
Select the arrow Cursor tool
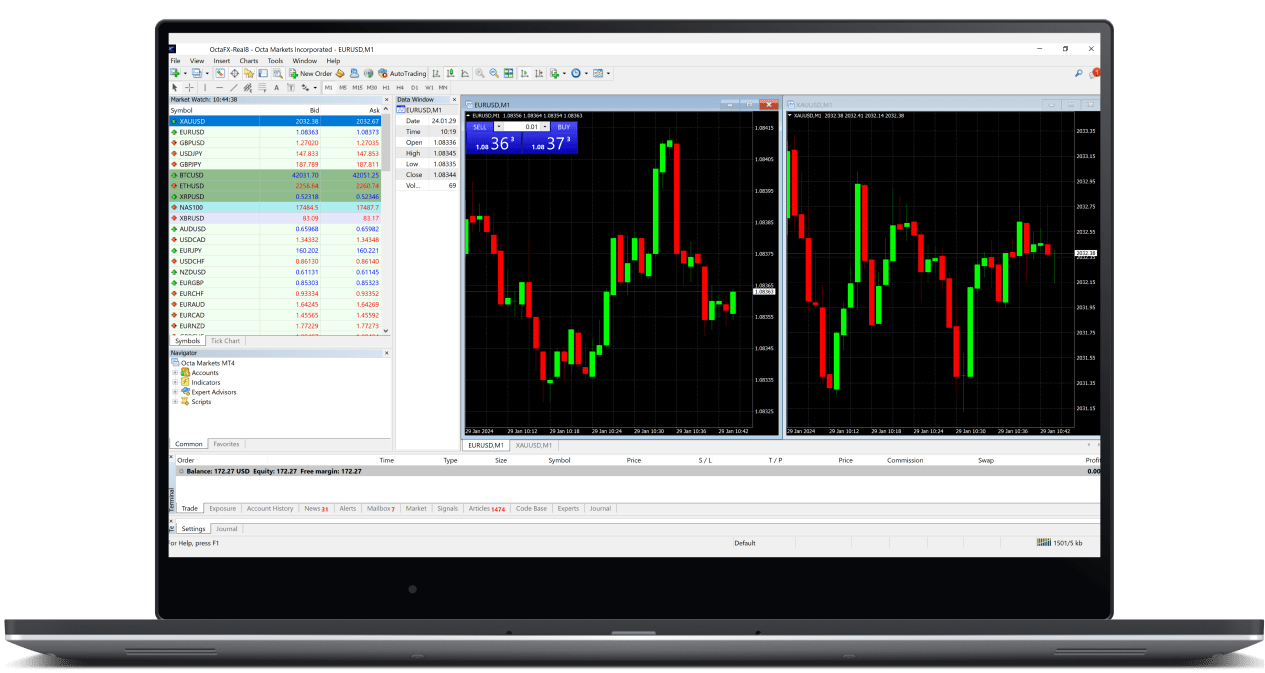[x=175, y=87]
